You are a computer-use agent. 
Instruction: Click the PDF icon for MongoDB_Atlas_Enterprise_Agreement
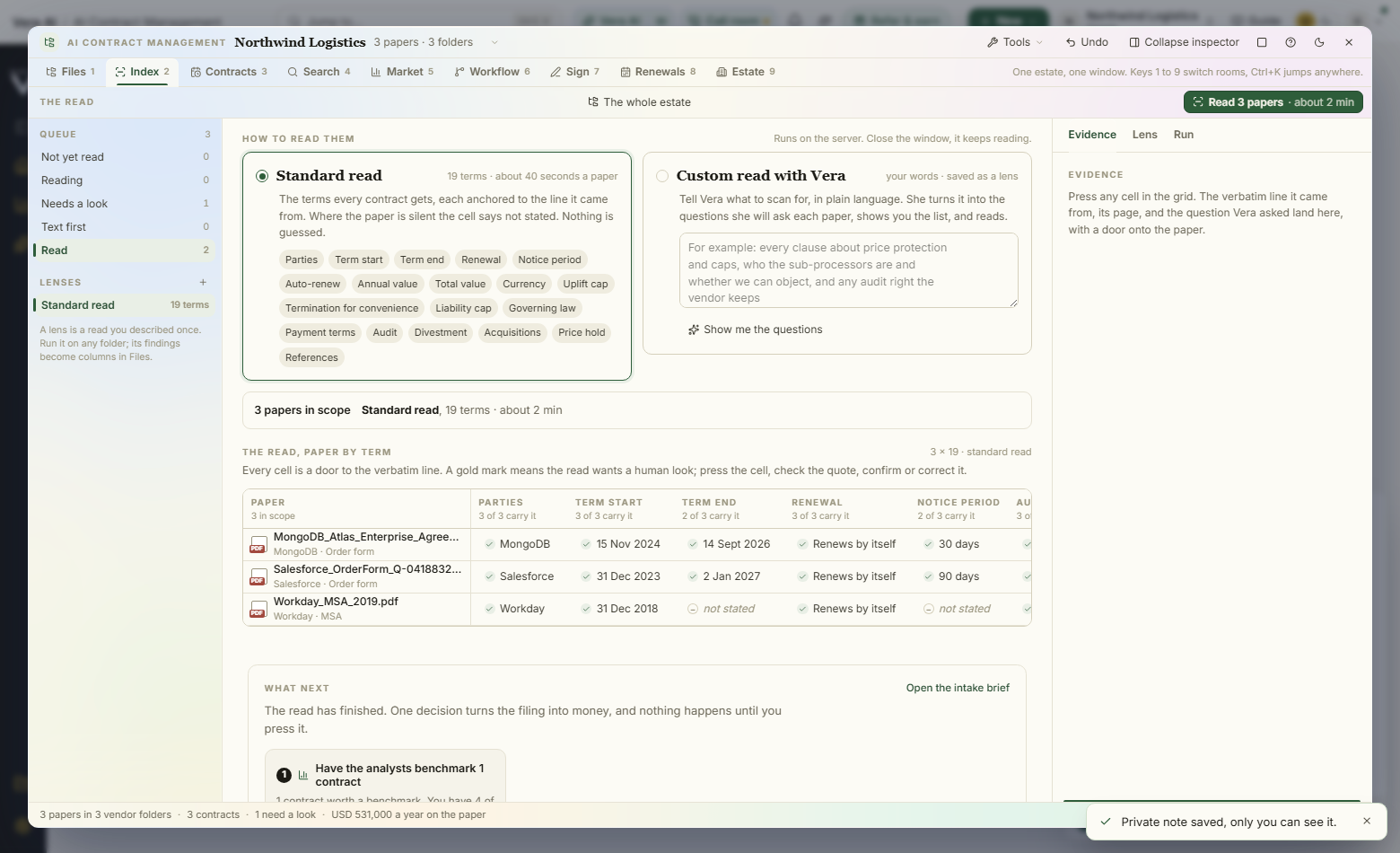pyautogui.click(x=258, y=544)
